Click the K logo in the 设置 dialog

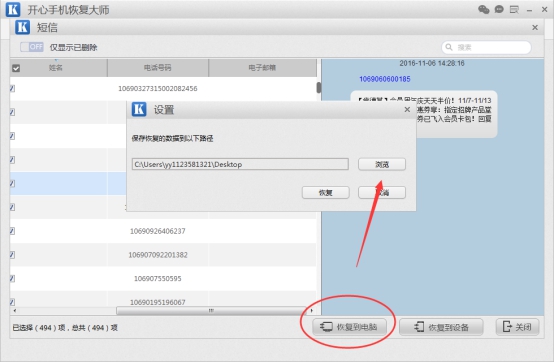click(x=139, y=109)
